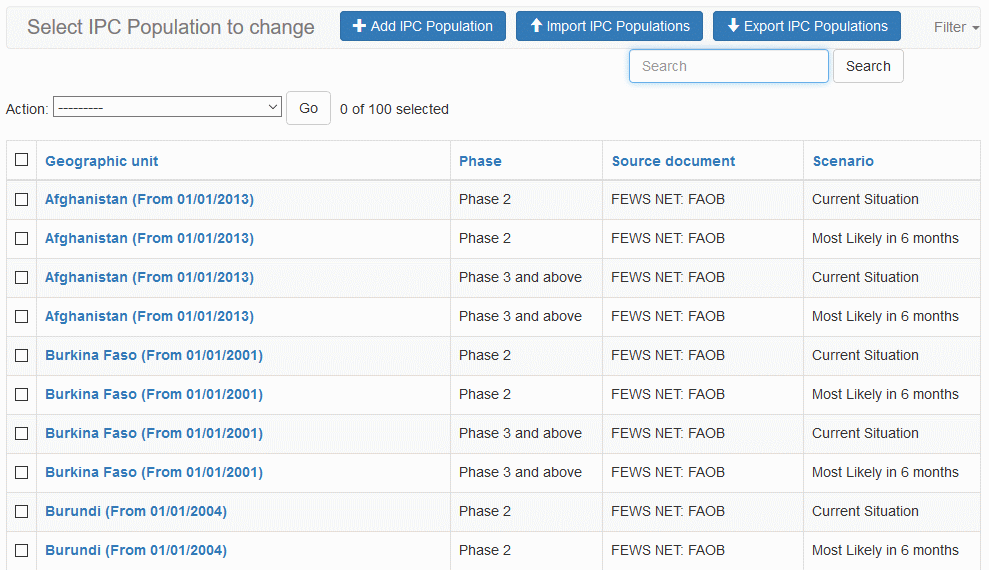
Task: Click the plus icon on Add IPC Population
Action: click(360, 27)
